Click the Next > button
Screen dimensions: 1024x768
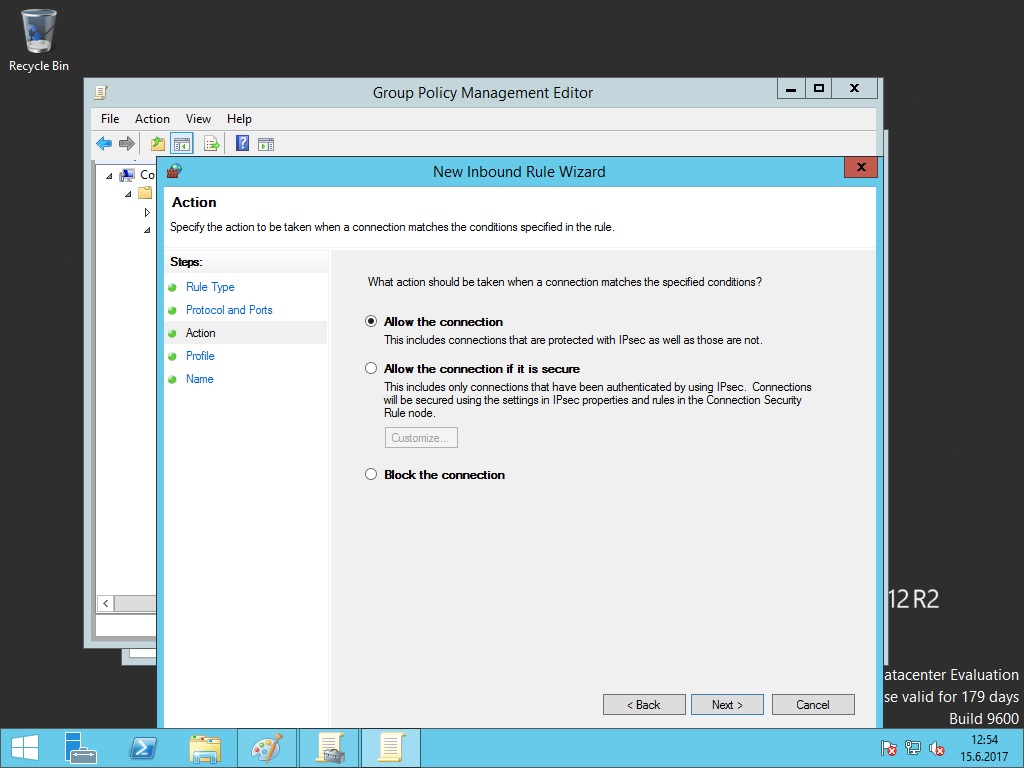pos(727,705)
